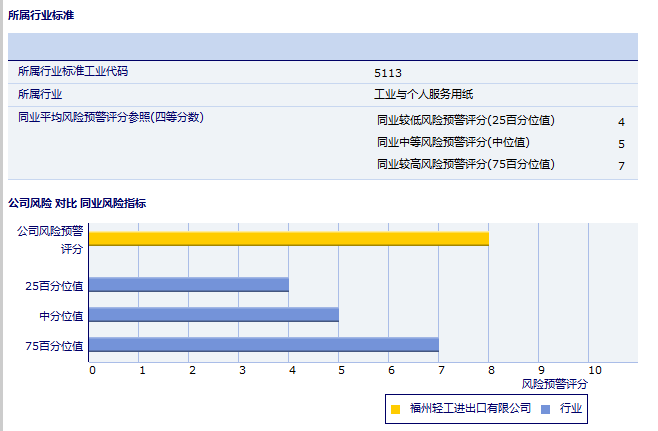Click the 公司风险 对比 同业风险指标 heading

pos(76,203)
